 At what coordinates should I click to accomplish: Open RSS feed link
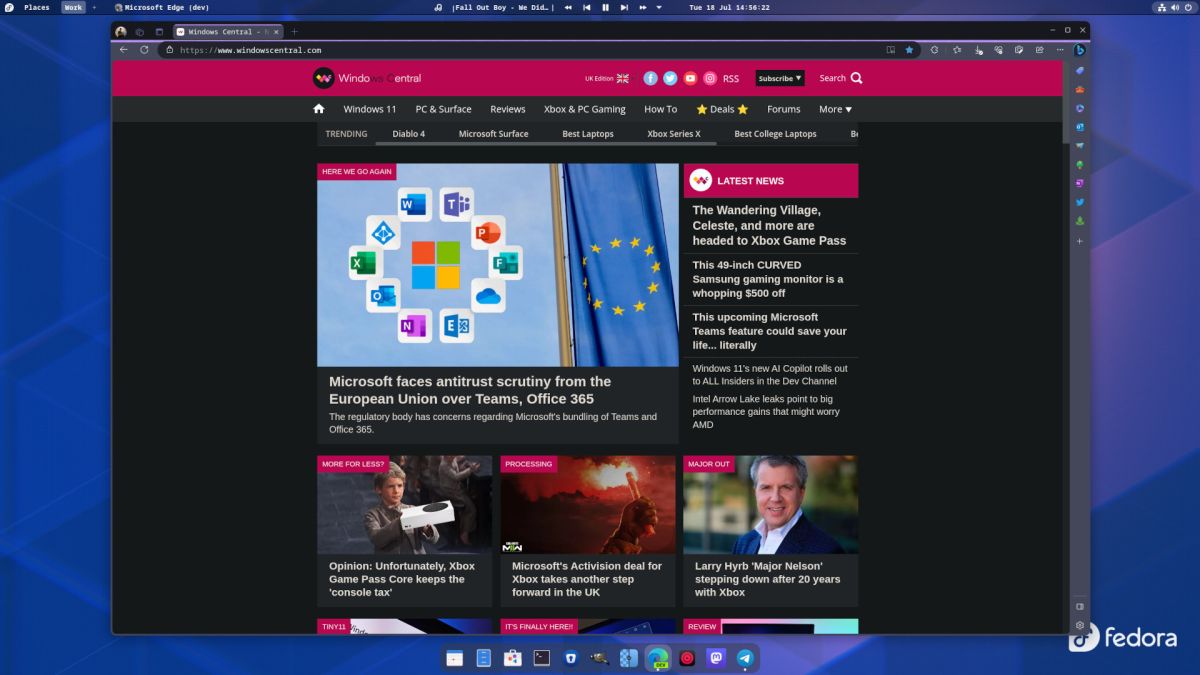(x=731, y=78)
